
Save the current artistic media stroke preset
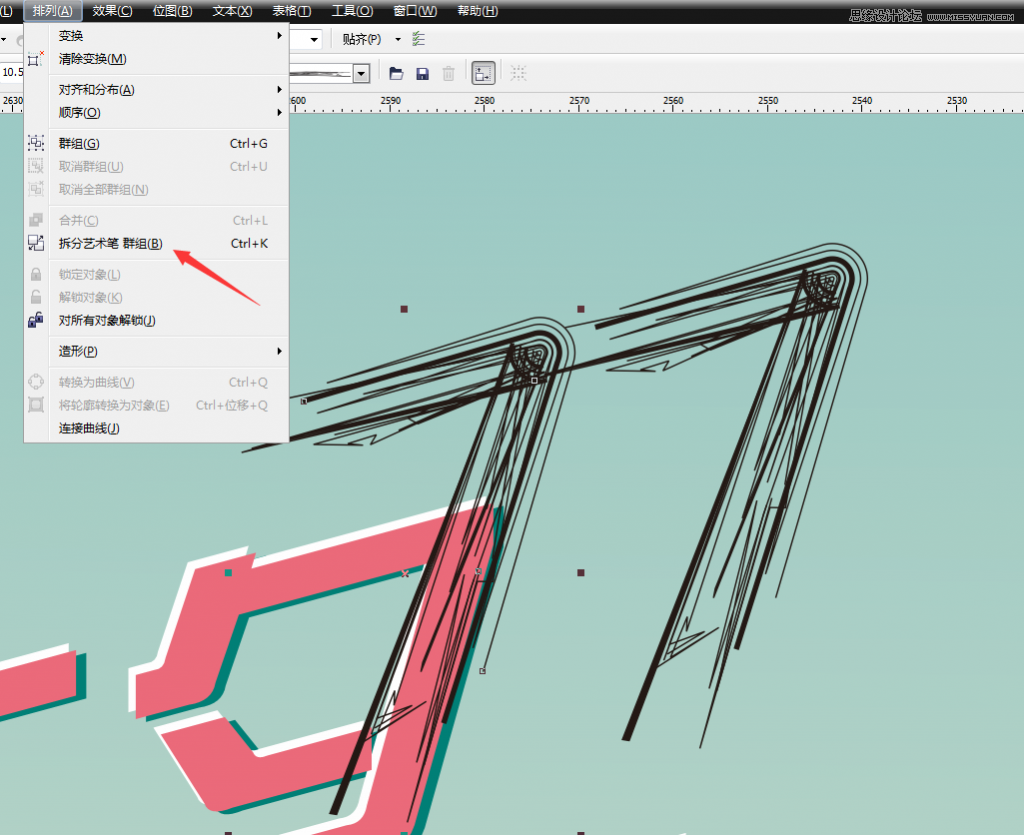point(421,72)
